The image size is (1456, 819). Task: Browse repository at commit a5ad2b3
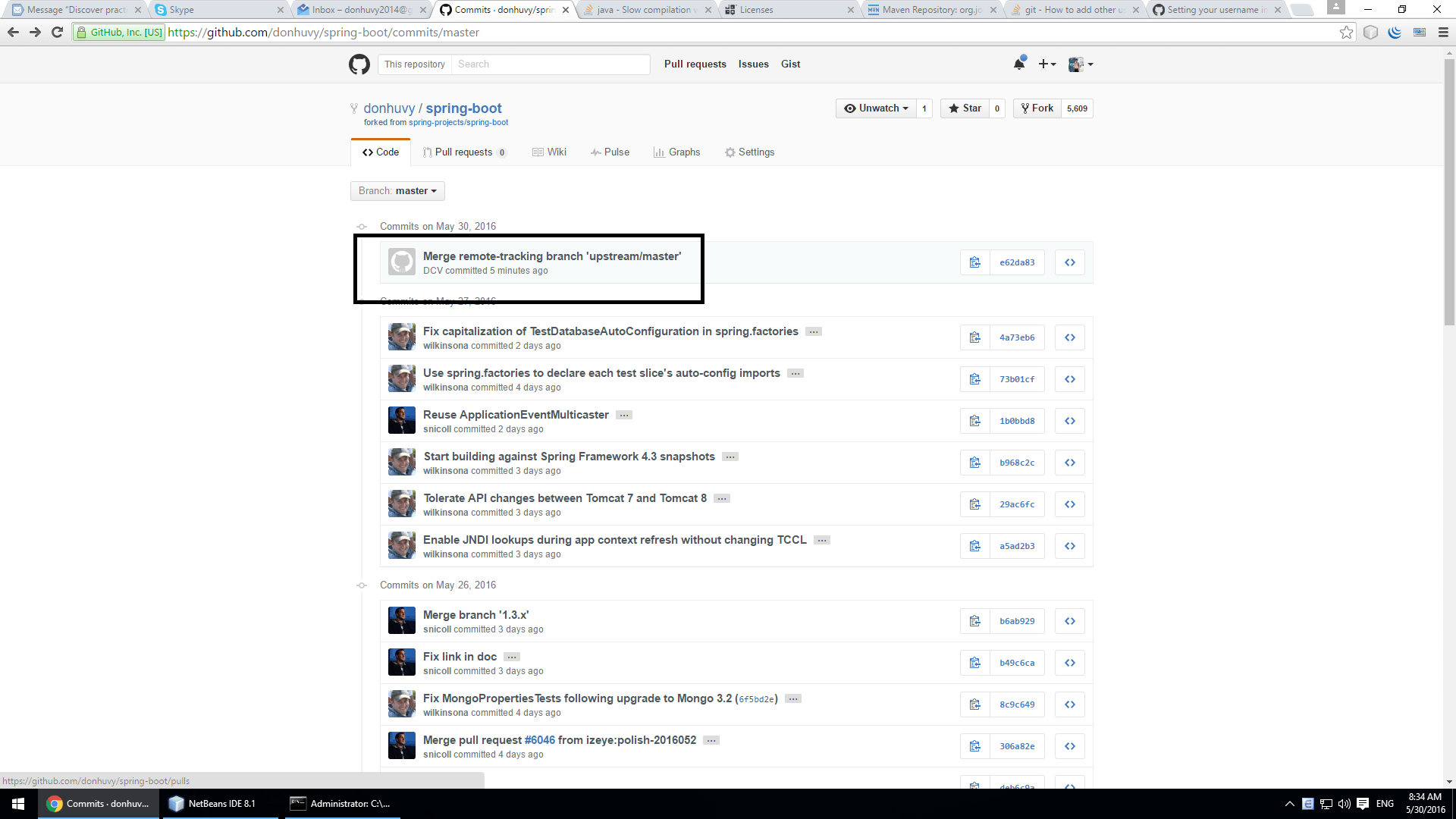(x=1069, y=546)
